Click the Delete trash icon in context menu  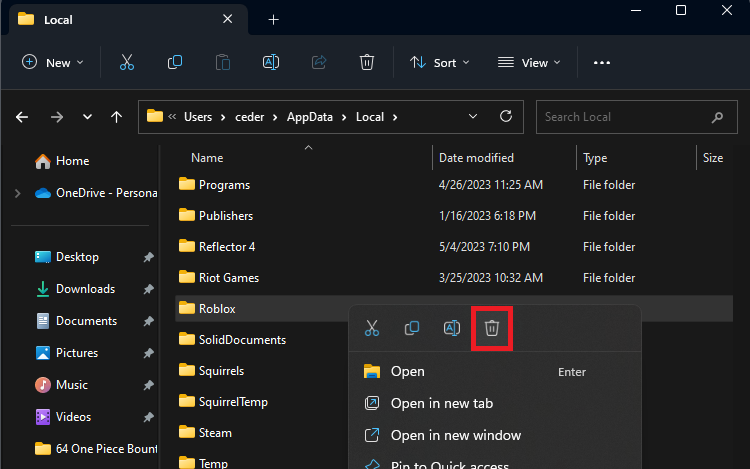coord(491,328)
